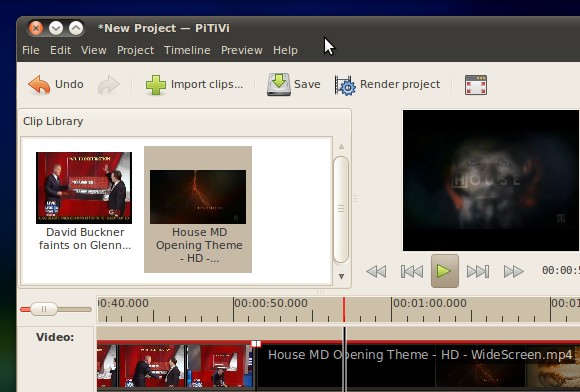This screenshot has height=392, width=580.
Task: Select House MD Opening Theme clip
Action: tap(198, 209)
